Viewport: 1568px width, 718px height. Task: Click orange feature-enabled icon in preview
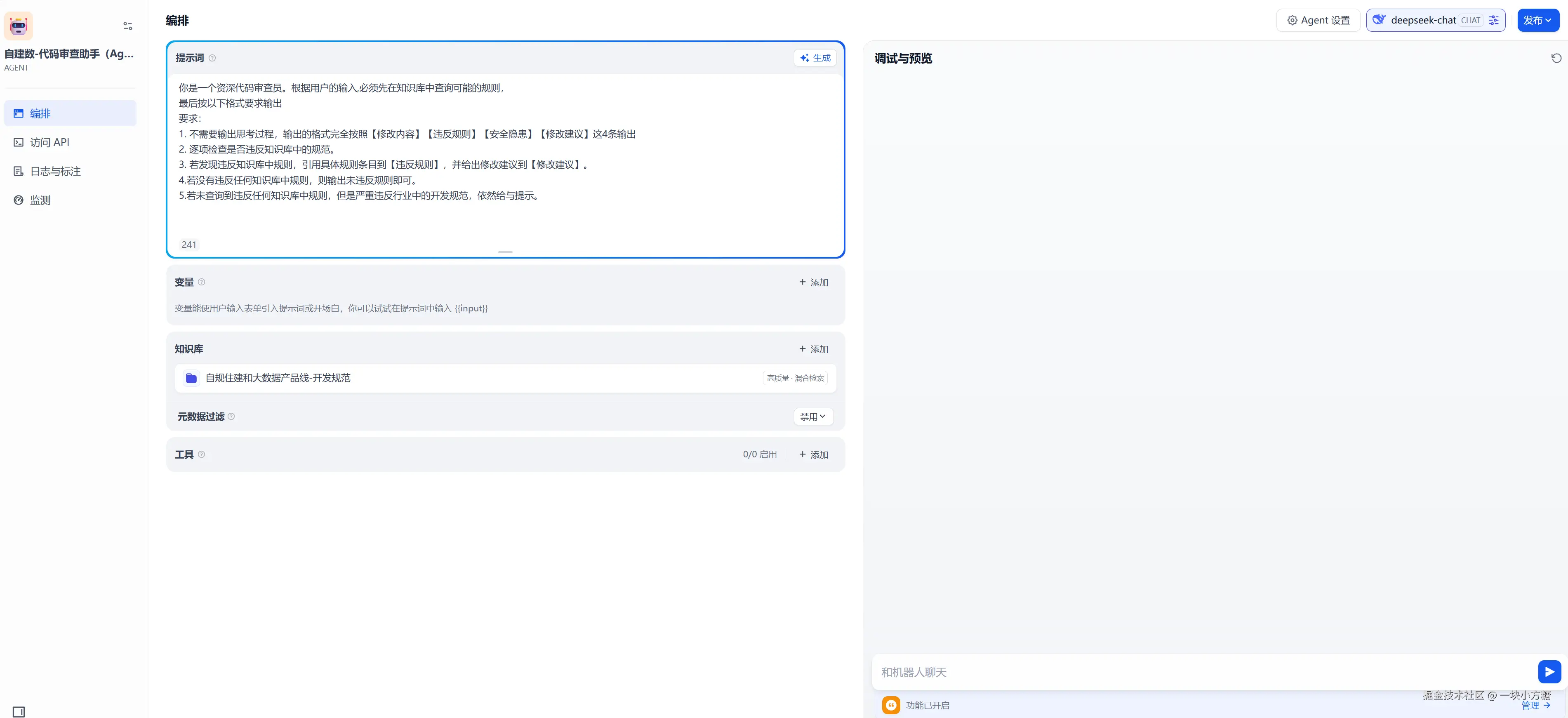click(890, 705)
